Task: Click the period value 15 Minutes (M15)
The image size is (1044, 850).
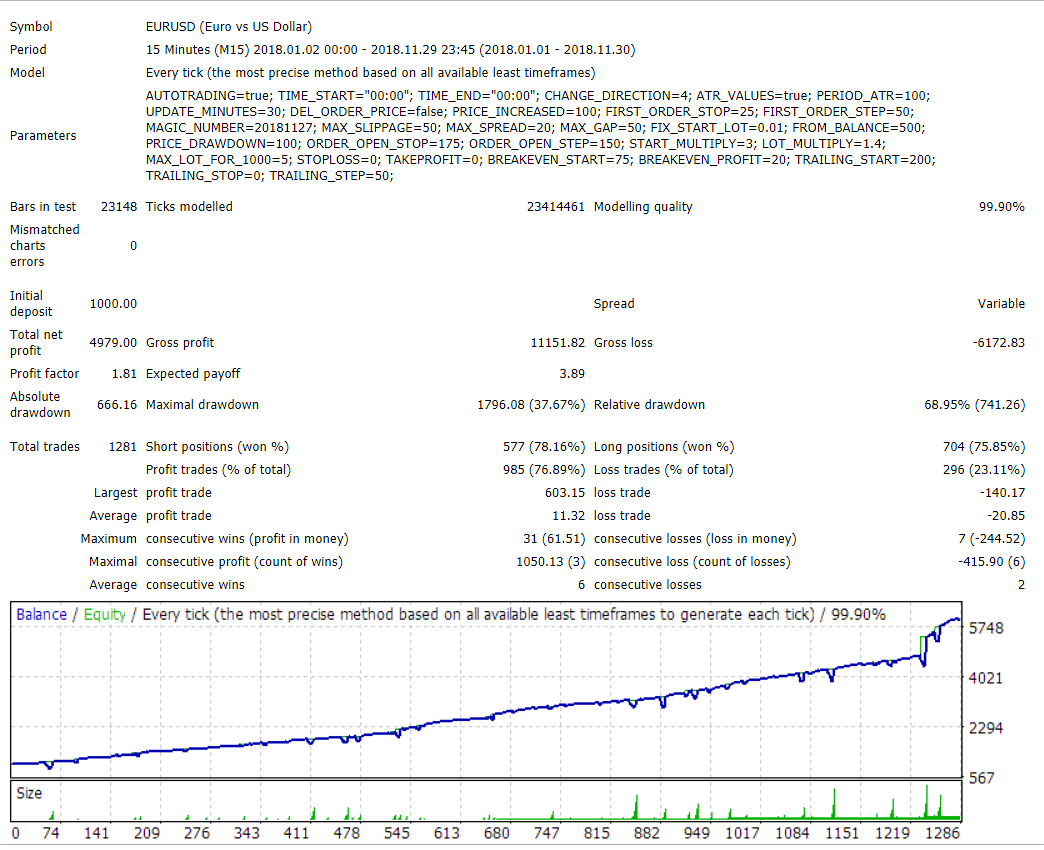Action: (x=198, y=50)
